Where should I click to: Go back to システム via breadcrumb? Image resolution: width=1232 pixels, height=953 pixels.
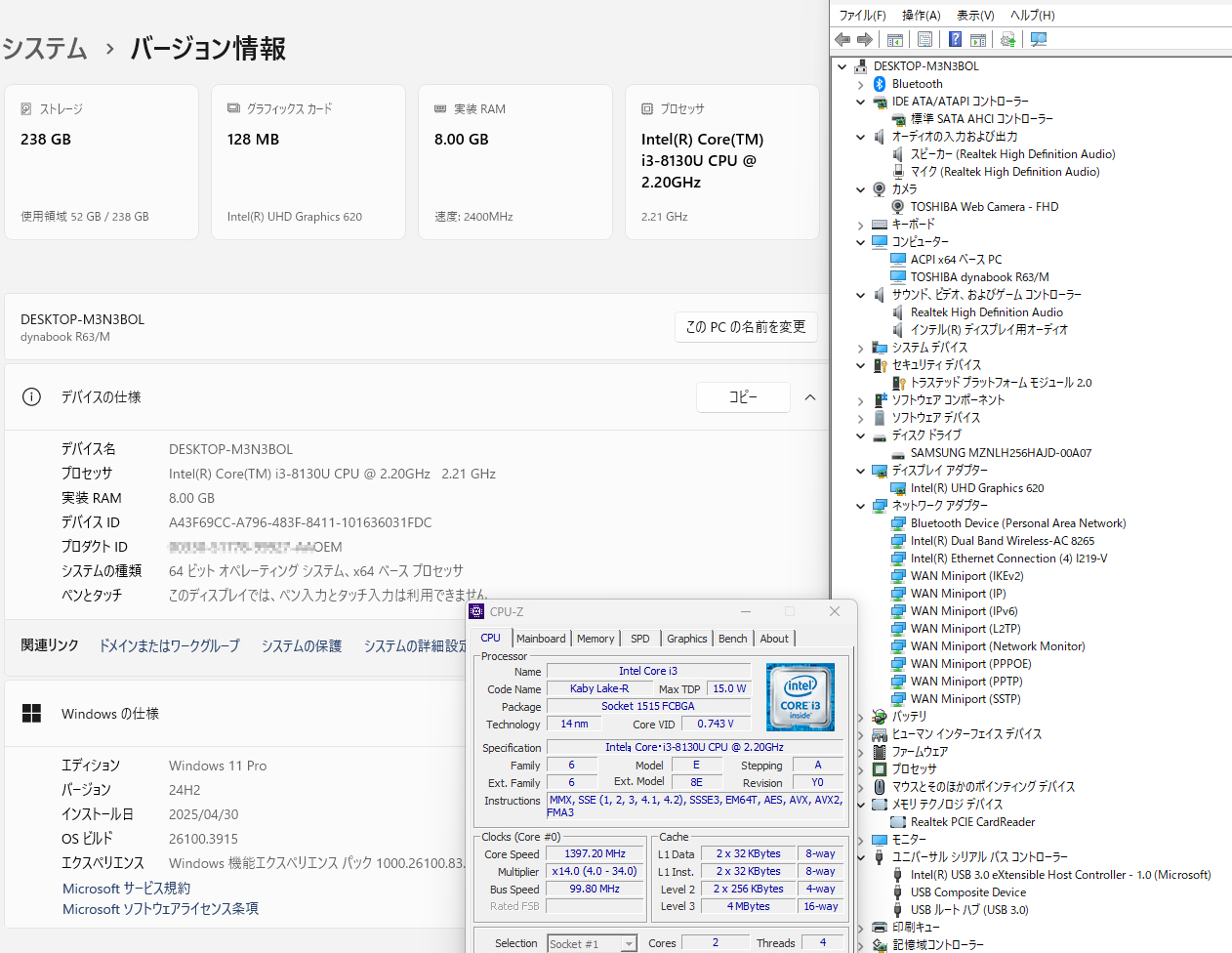45,48
